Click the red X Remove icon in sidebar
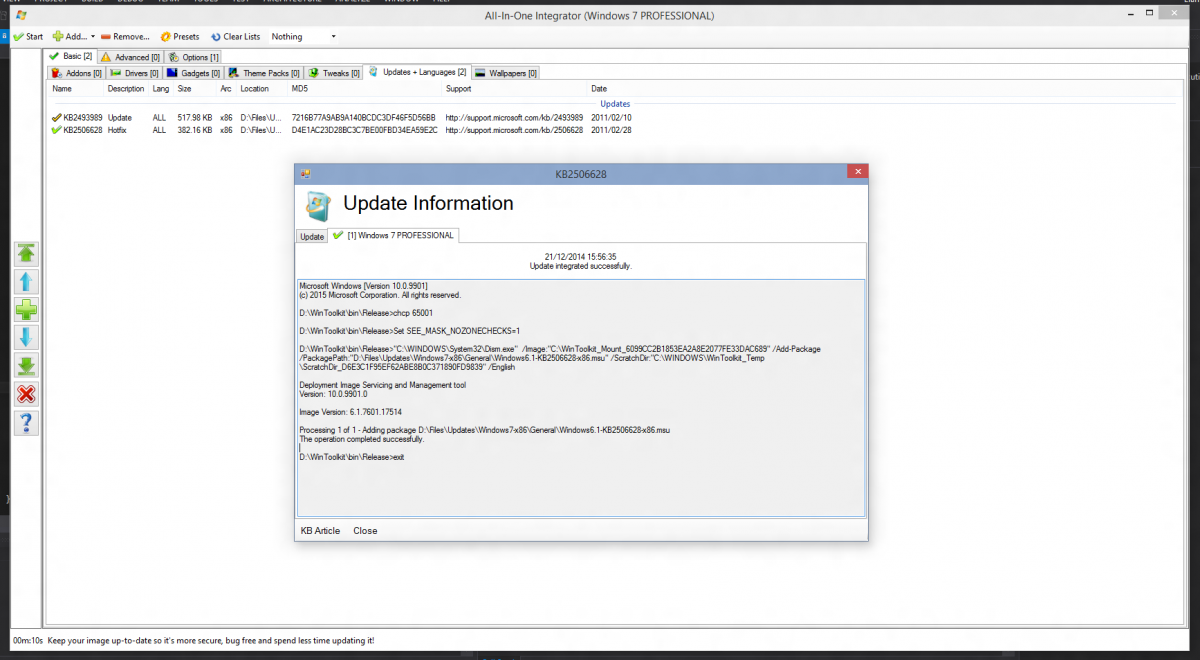Viewport: 1200px width, 660px height. pos(27,394)
